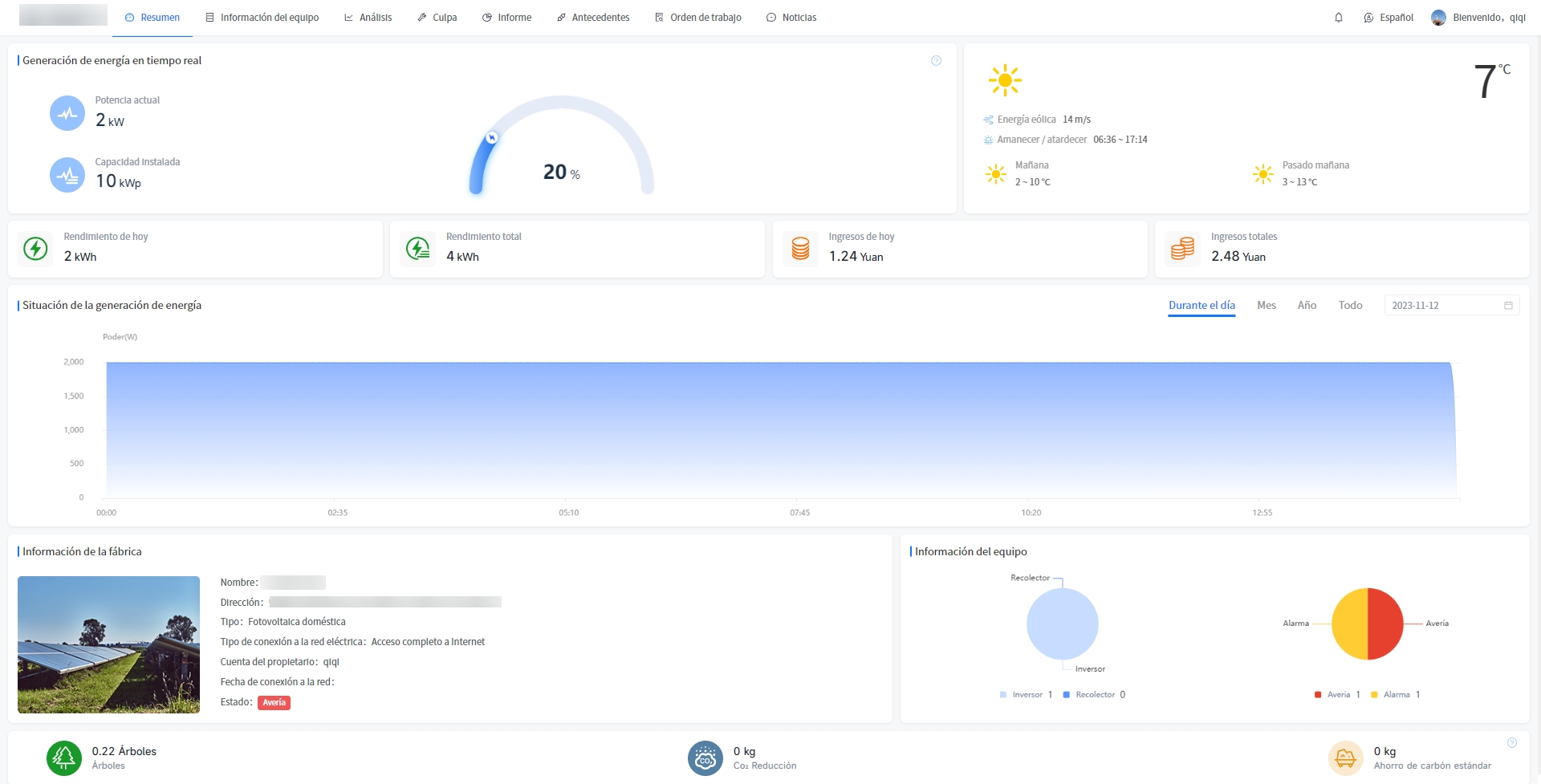This screenshot has height=784, width=1541.
Task: Click the help icon in real-time generation panel
Action: coord(936,61)
